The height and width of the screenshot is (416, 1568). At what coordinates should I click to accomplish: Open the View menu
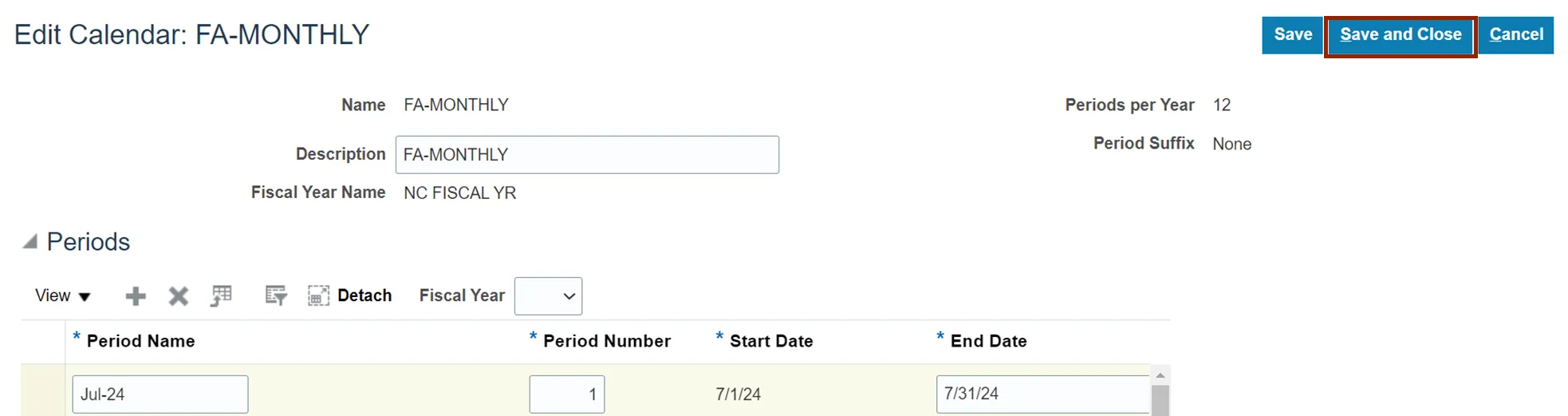(x=62, y=295)
